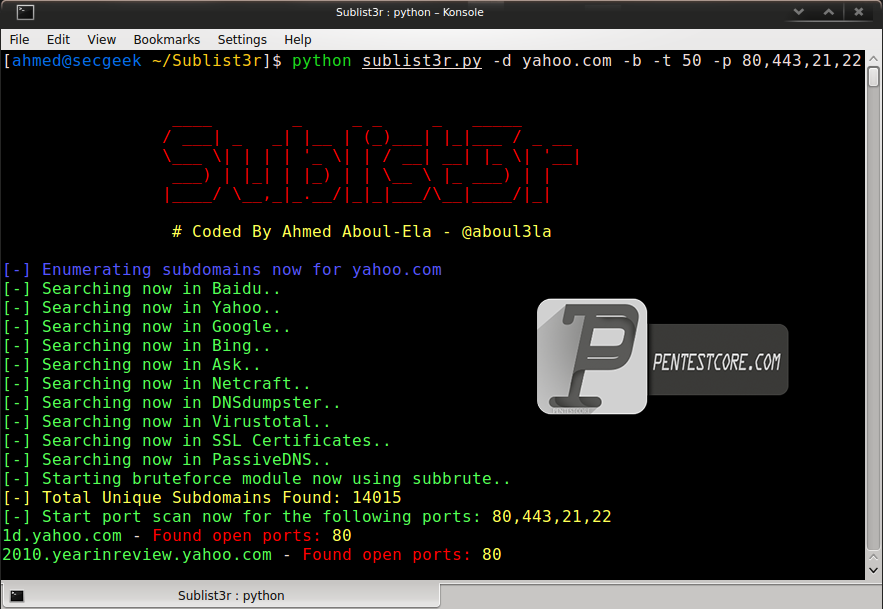Click the scrollbar down arrow at bottom

[x=873, y=570]
